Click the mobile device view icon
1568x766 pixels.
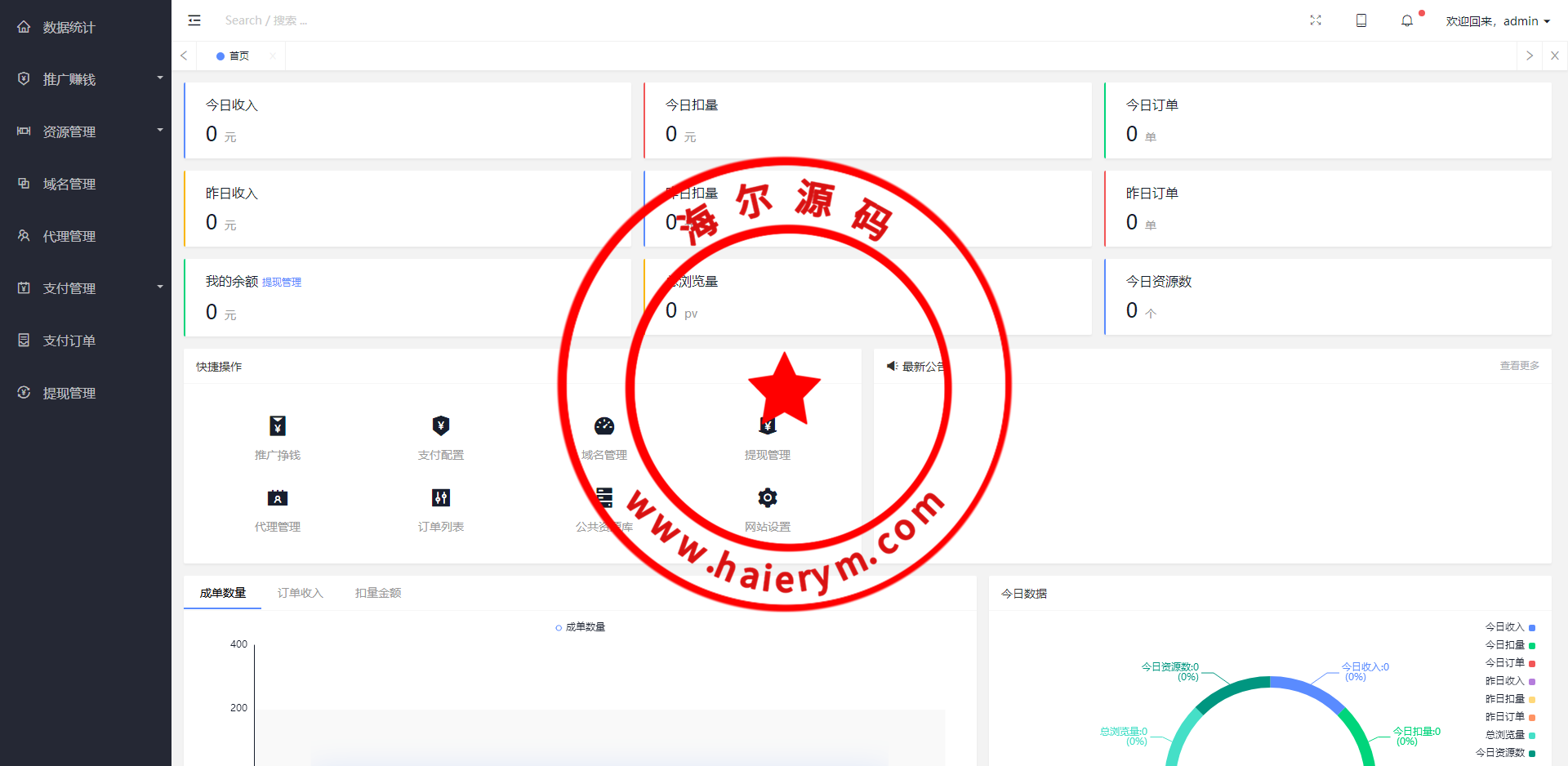[x=1361, y=20]
